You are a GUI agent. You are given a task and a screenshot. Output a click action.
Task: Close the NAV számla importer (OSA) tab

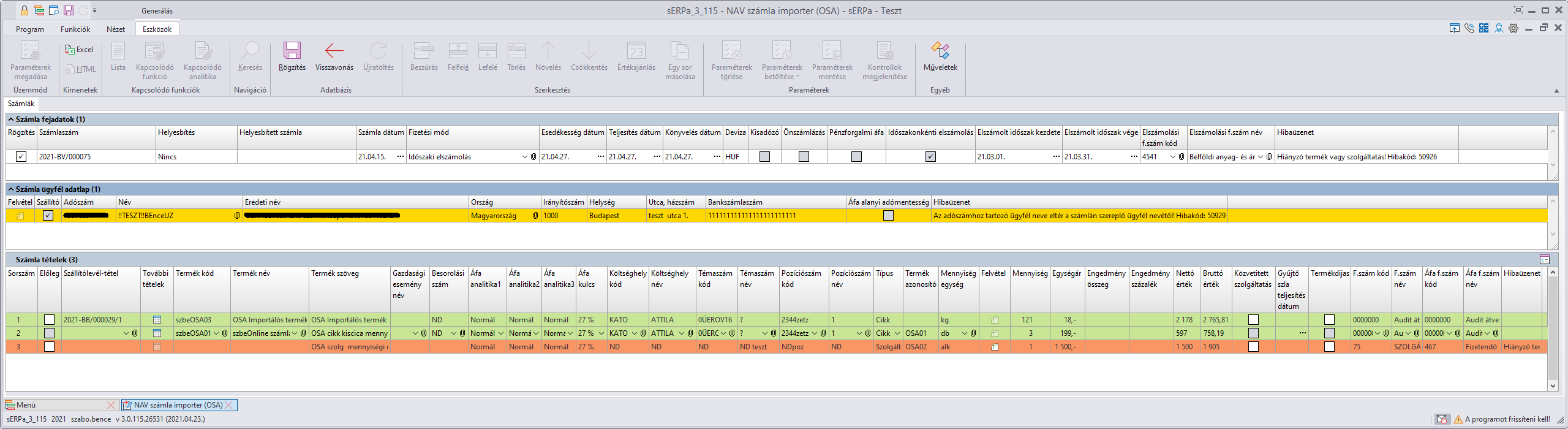tap(229, 405)
